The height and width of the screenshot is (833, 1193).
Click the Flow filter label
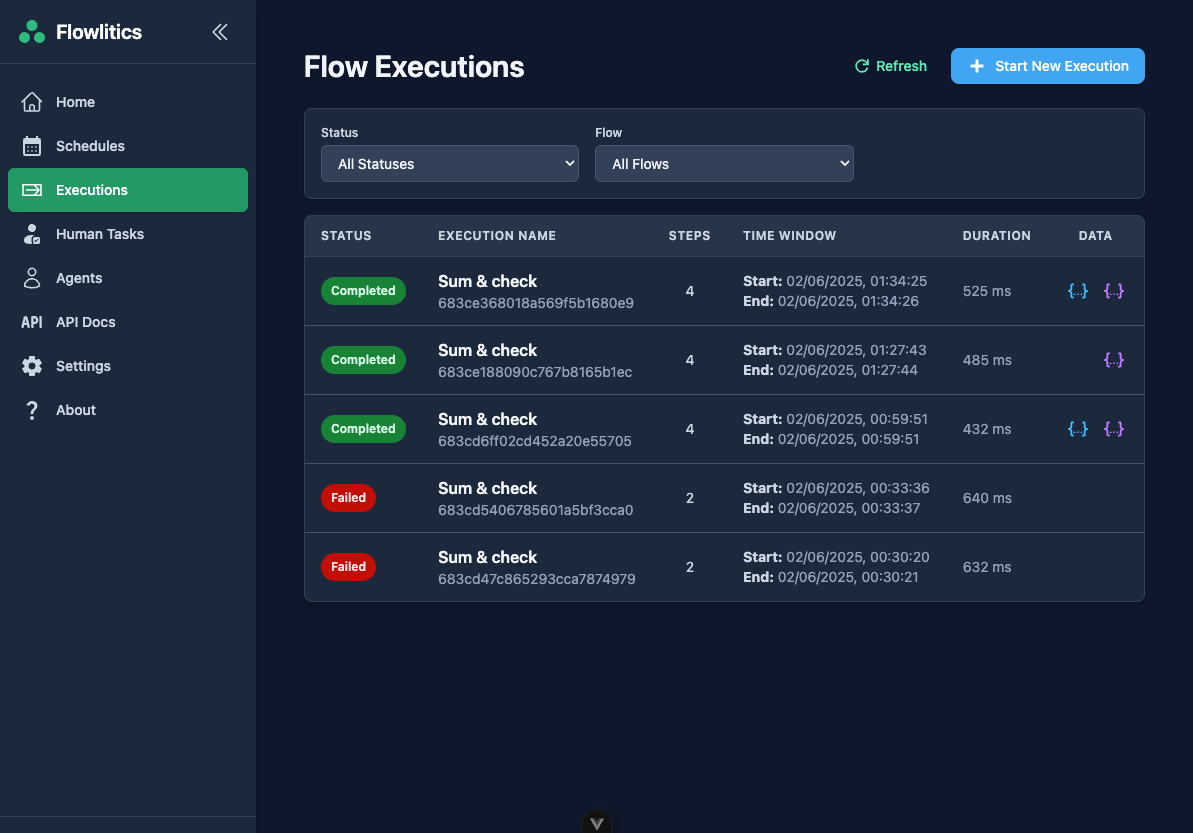(x=609, y=132)
